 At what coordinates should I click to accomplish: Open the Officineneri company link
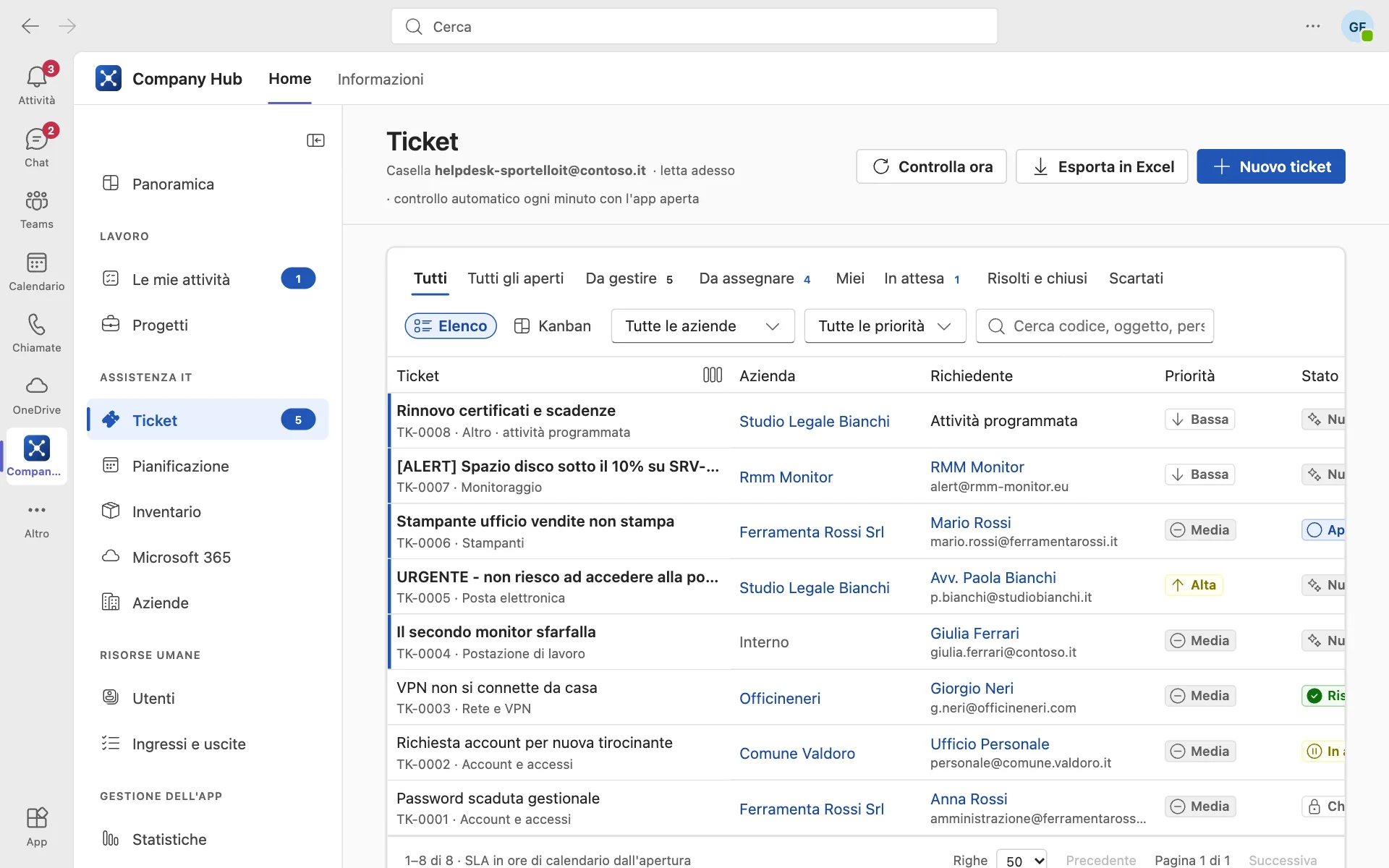779,698
